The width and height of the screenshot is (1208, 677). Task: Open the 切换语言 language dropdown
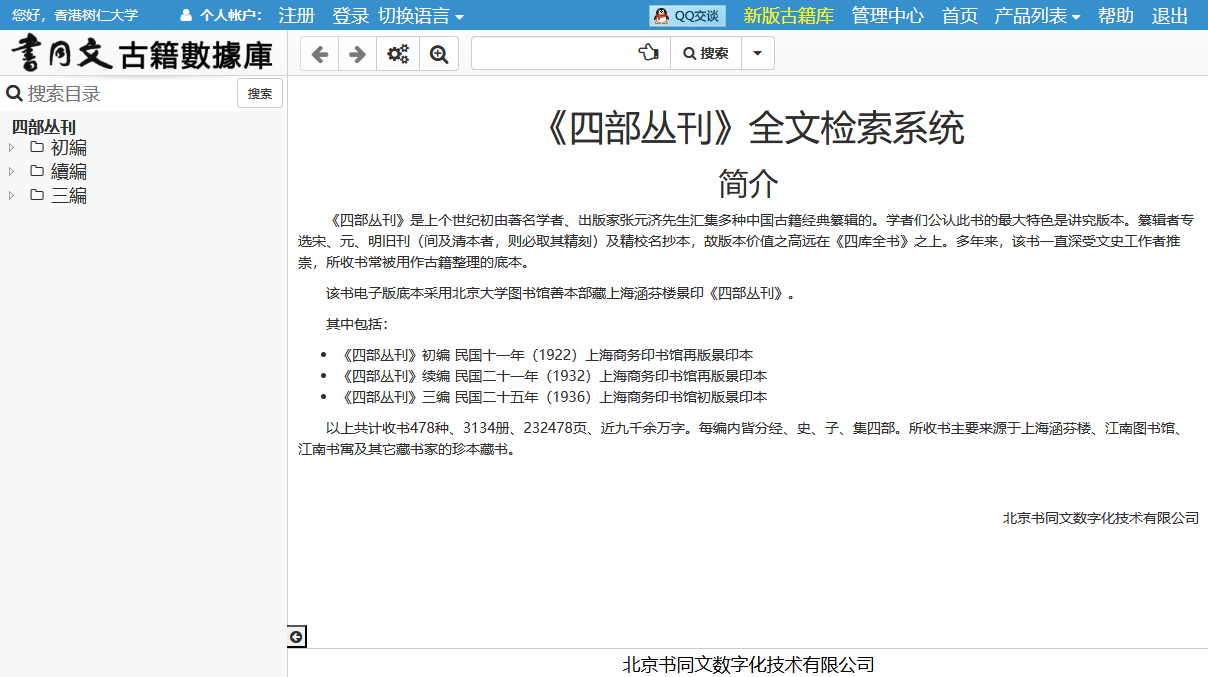[421, 16]
